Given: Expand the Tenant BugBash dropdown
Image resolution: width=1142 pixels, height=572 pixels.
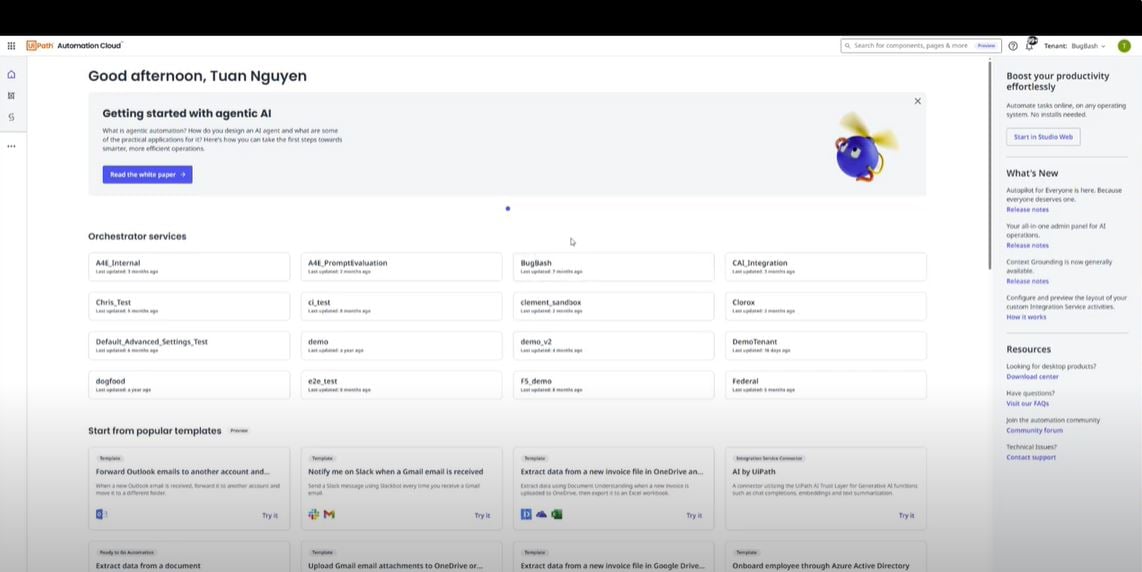Looking at the screenshot, I should click(x=1075, y=46).
